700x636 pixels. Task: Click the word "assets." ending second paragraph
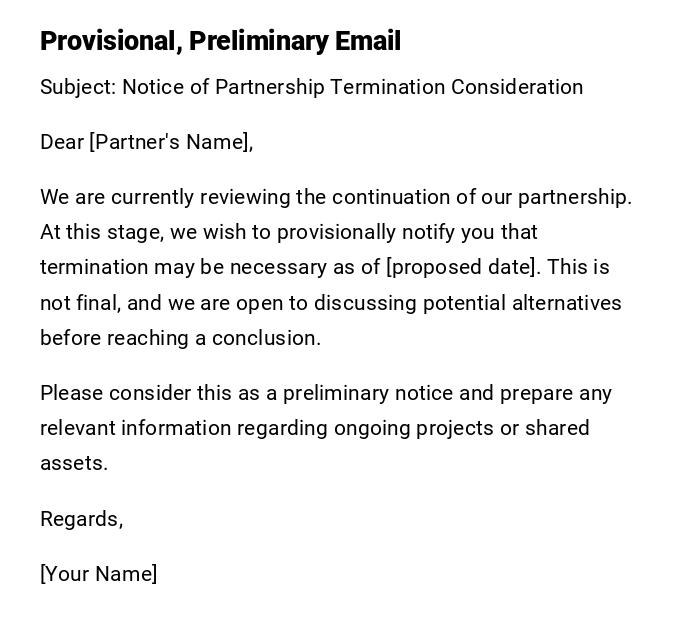[73, 463]
